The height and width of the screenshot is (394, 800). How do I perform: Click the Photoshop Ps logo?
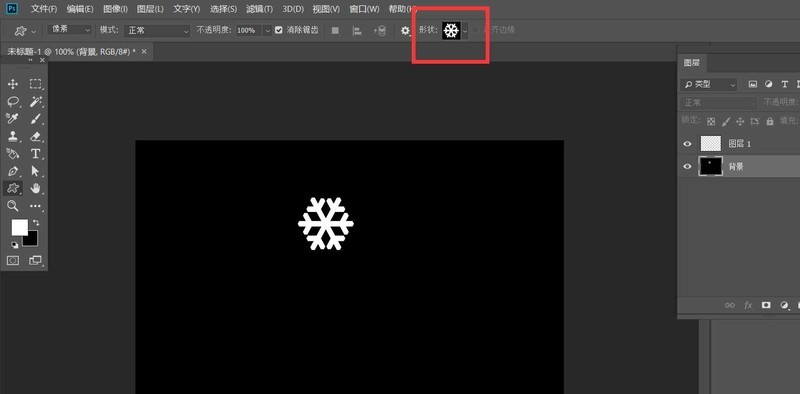(13, 9)
